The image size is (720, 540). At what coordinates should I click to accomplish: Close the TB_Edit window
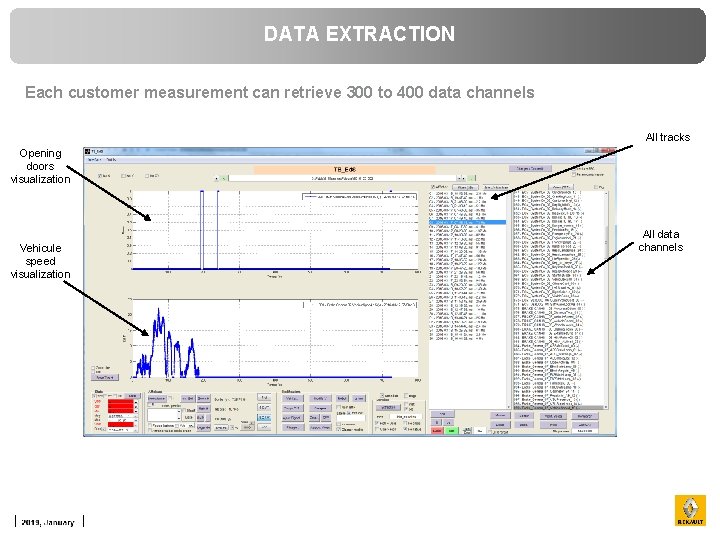[607, 151]
